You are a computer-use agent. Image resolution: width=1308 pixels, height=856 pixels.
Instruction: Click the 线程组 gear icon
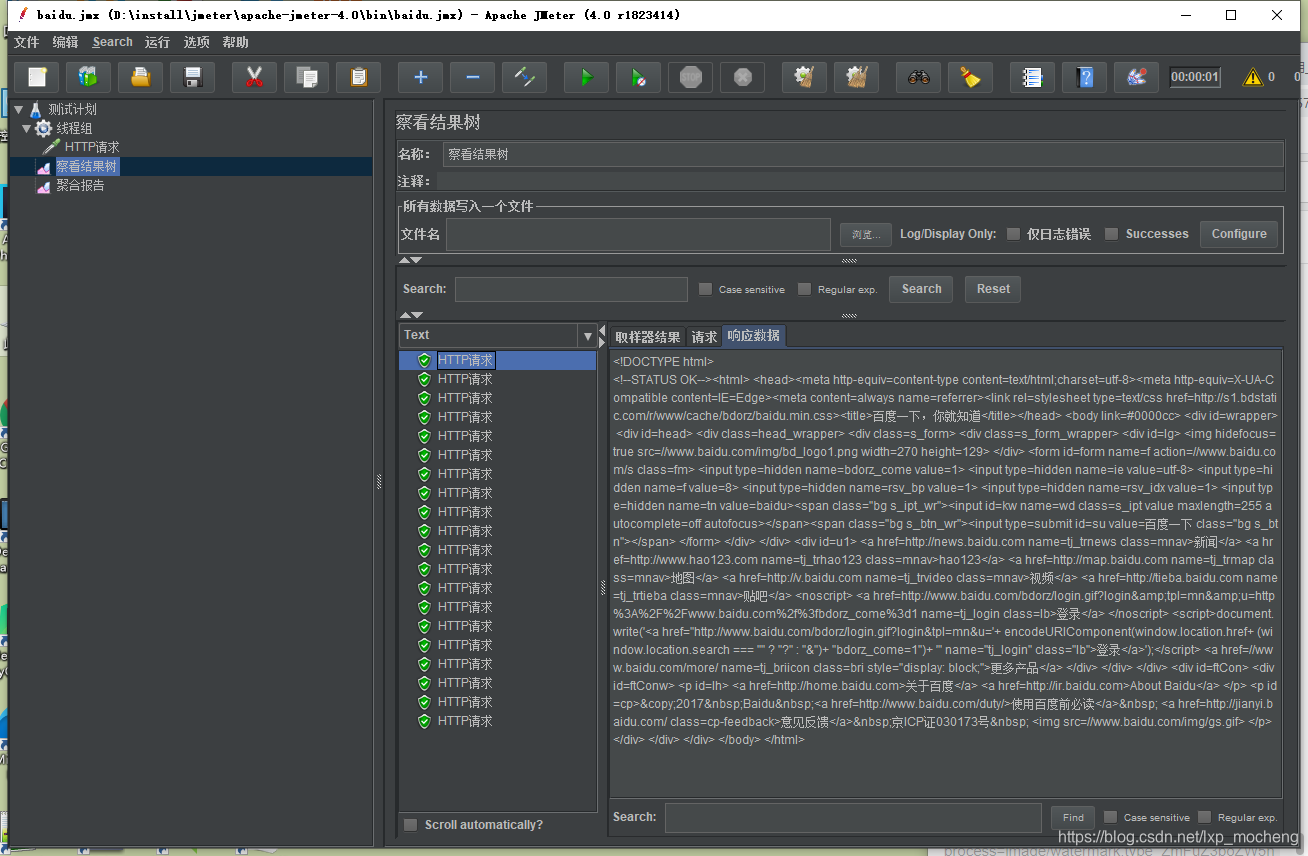point(44,128)
